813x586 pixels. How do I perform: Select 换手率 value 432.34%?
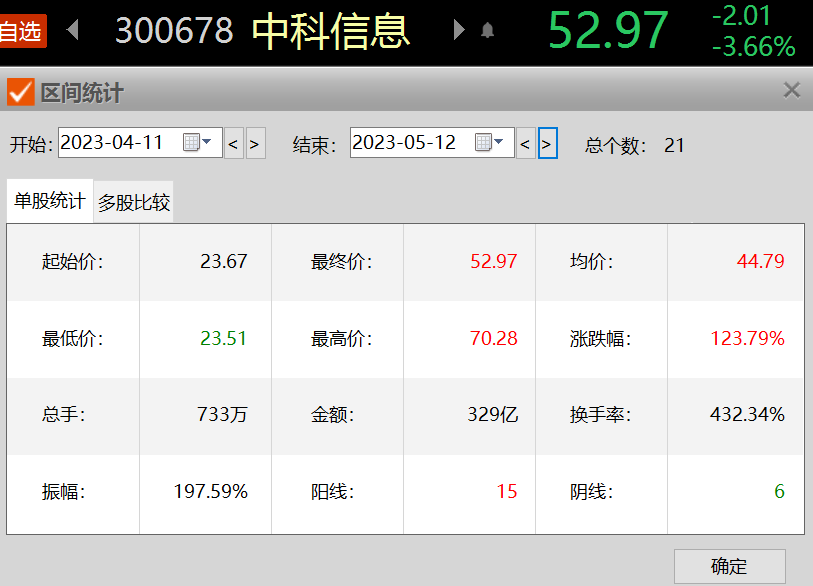pyautogui.click(x=747, y=414)
